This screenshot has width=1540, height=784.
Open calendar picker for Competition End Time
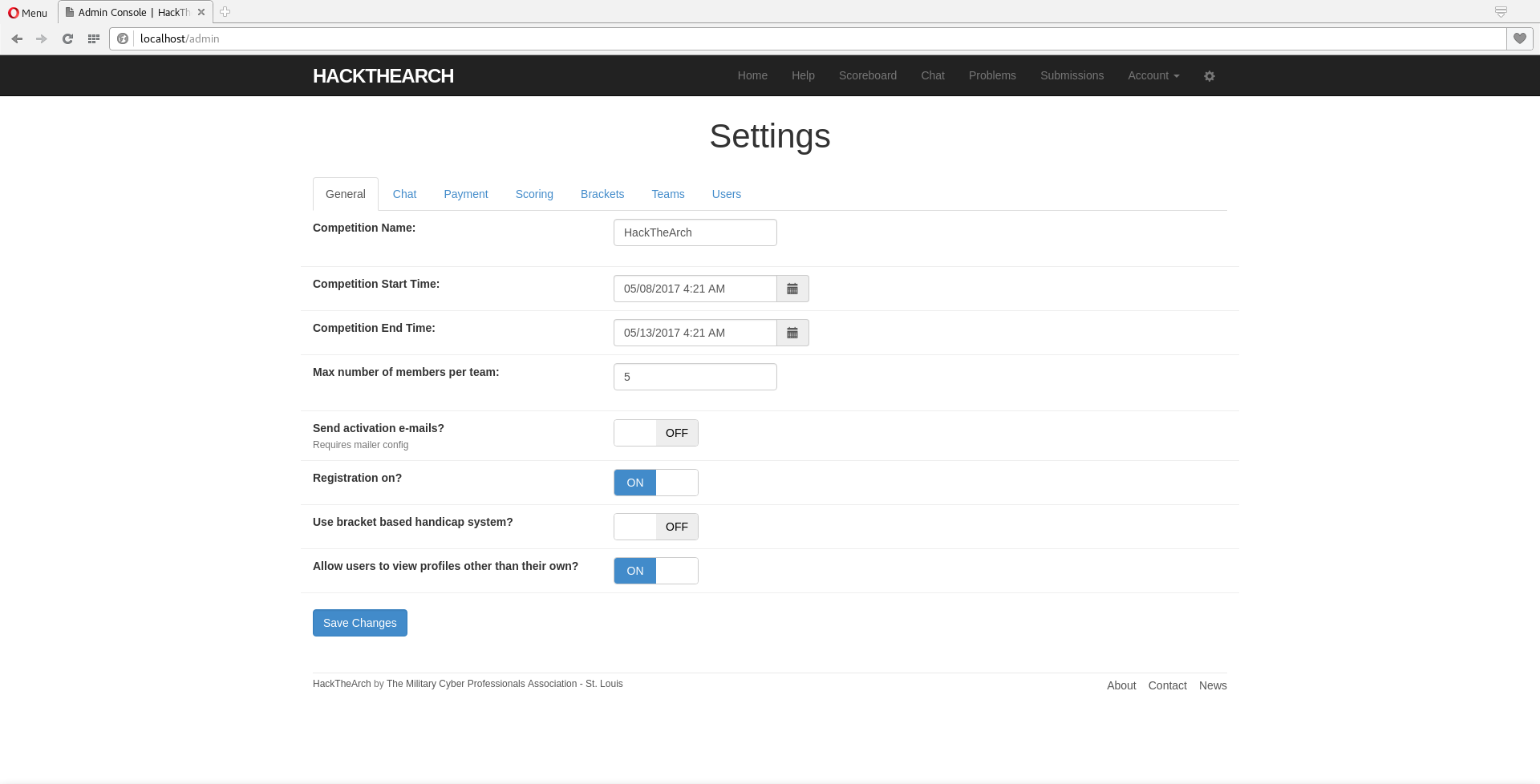tap(792, 333)
